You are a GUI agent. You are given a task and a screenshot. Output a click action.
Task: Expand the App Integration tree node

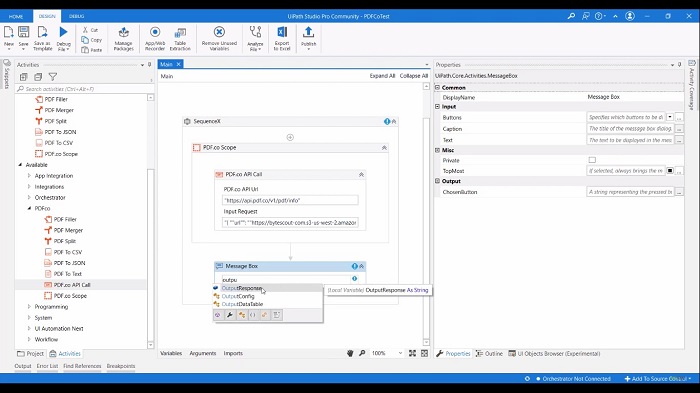(x=29, y=176)
